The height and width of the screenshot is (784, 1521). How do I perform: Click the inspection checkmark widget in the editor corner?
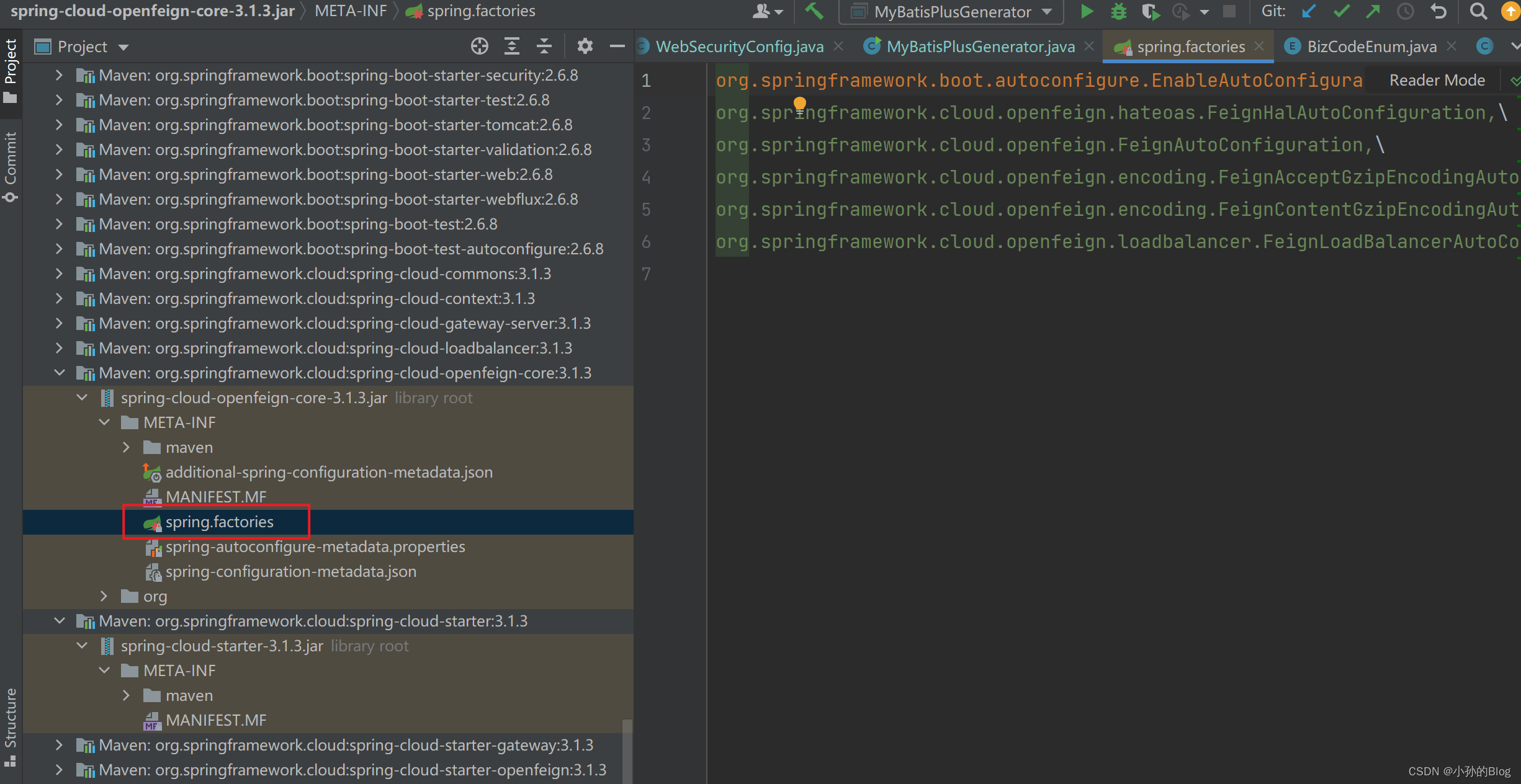click(1515, 80)
